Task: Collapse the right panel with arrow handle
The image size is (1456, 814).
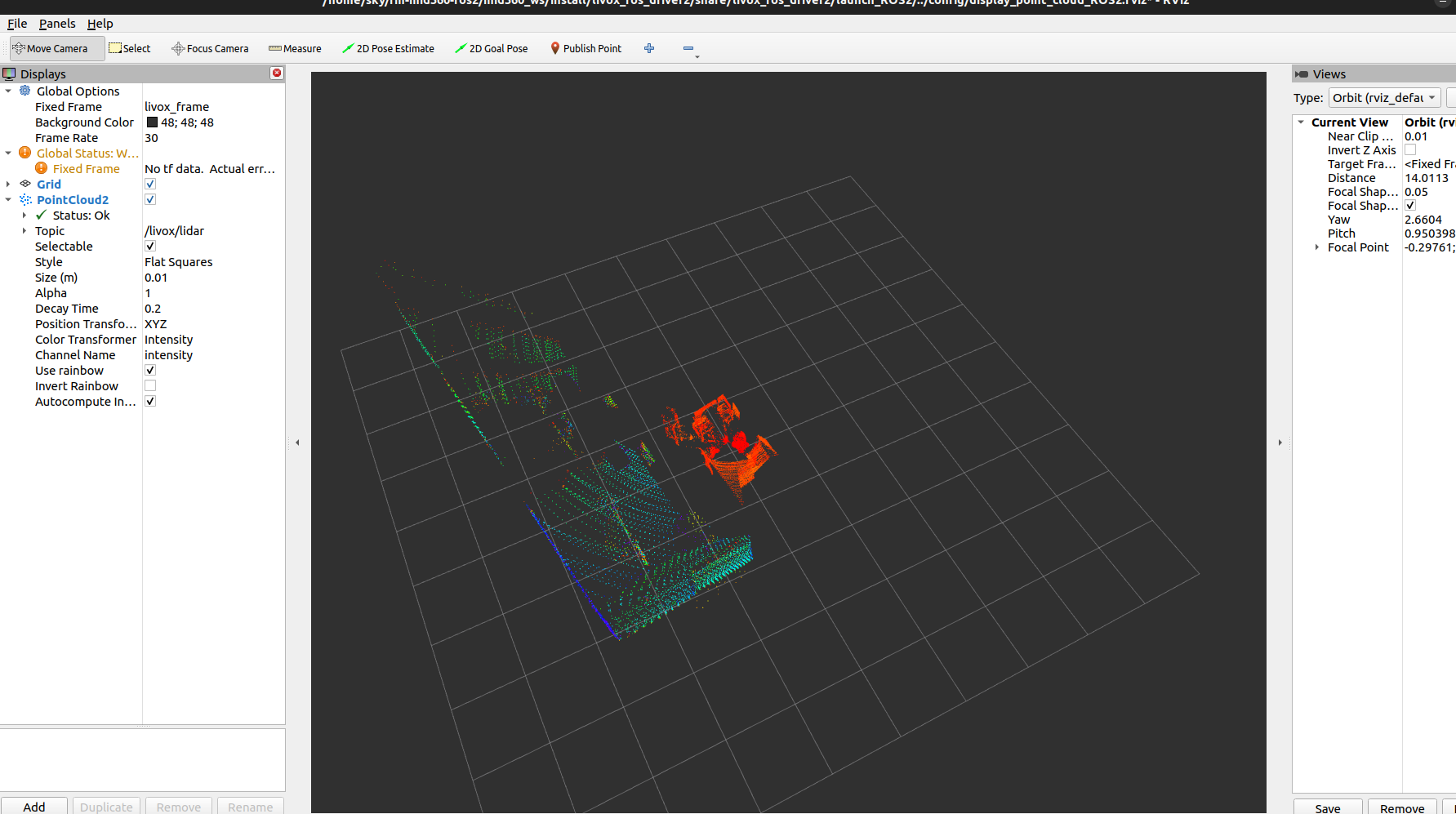Action: (1280, 443)
